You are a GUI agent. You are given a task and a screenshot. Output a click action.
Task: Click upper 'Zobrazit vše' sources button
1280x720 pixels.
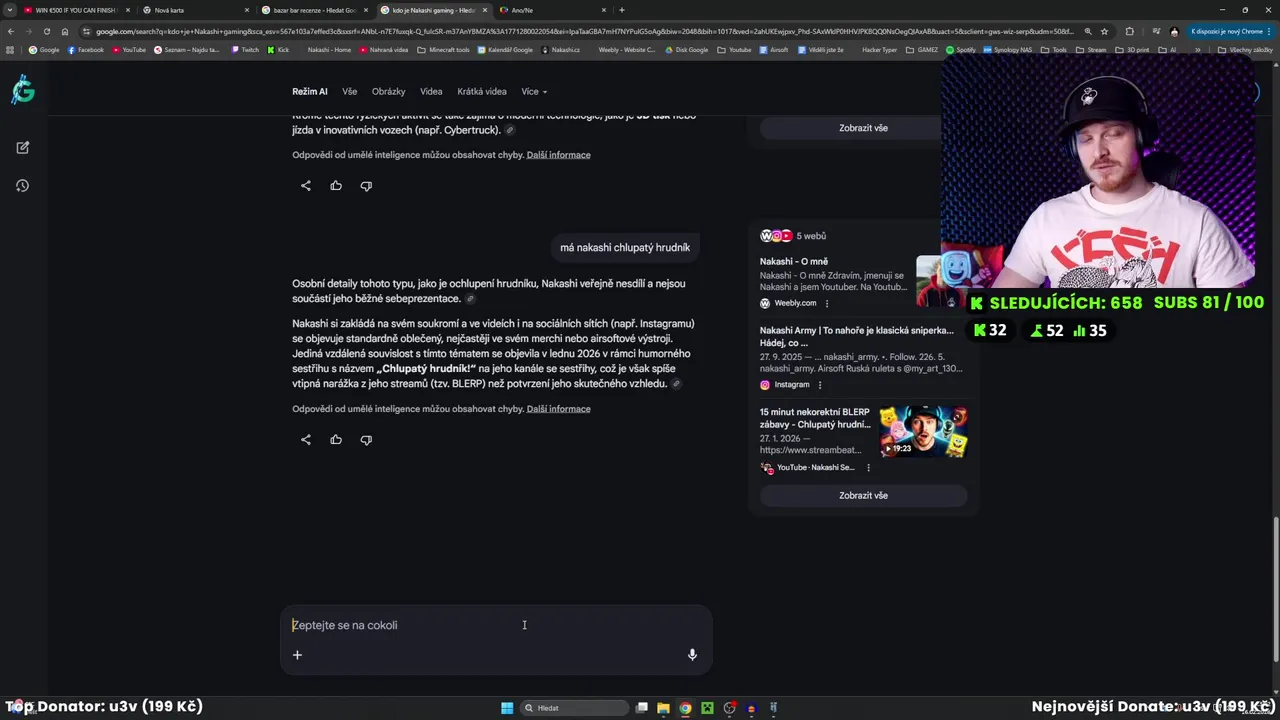863,128
